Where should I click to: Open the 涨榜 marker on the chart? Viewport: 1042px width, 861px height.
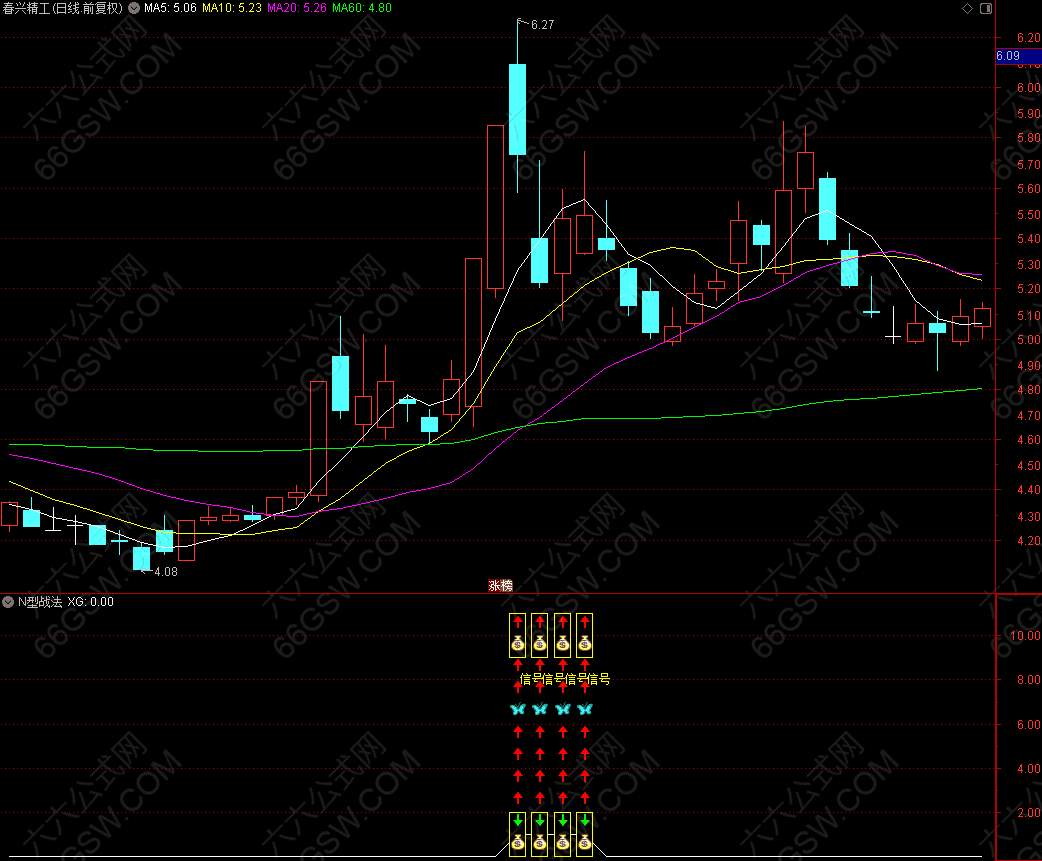tap(500, 585)
